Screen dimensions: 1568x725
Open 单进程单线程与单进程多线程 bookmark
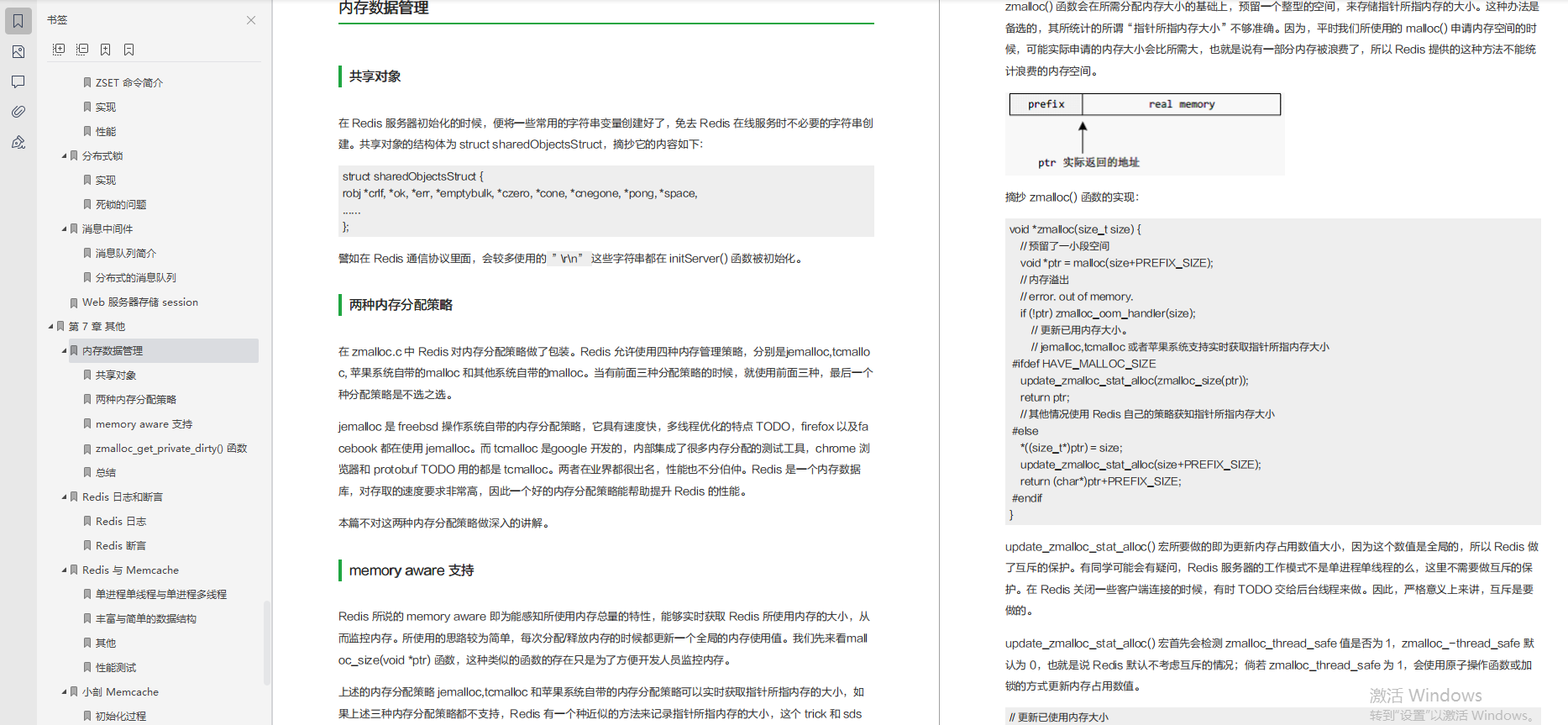(161, 594)
